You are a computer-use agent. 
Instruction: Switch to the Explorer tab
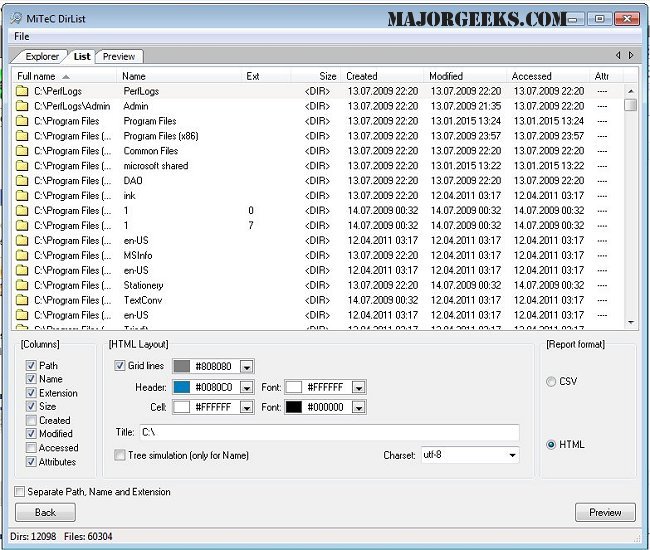(41, 56)
